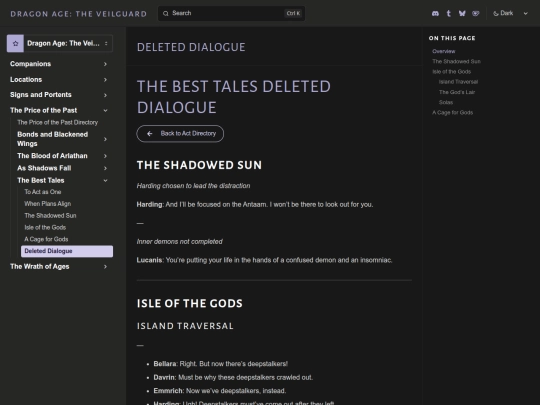Click Back to Act Directory button
Viewport: 540px width, 405px height.
[180, 134]
